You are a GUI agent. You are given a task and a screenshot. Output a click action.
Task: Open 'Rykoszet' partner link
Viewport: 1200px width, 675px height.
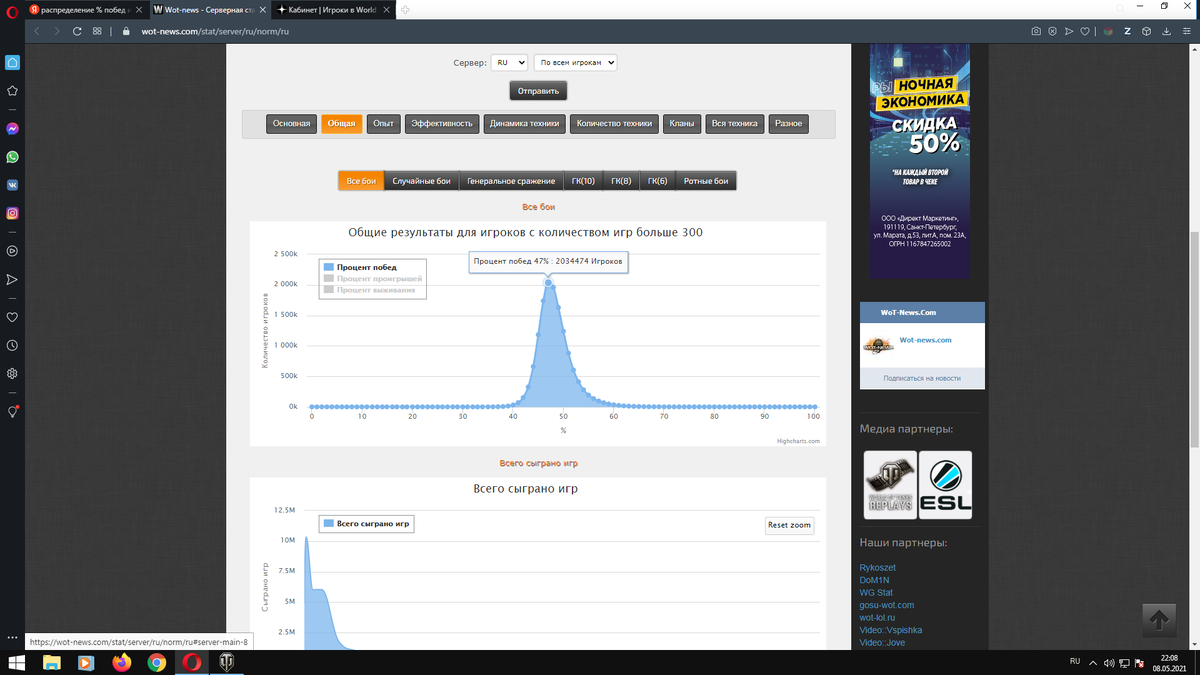[x=880, y=567]
